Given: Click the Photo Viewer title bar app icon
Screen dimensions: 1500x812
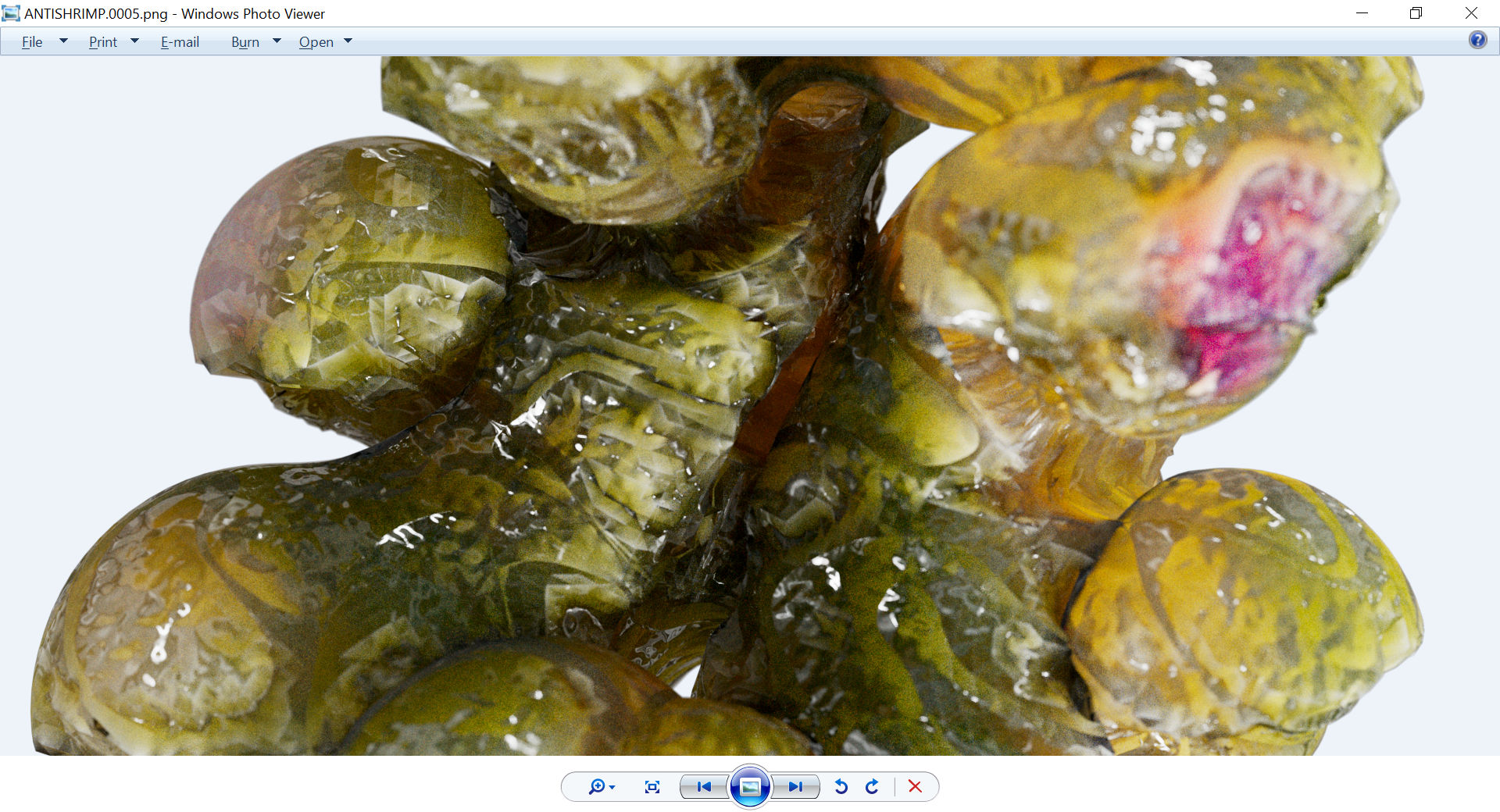Looking at the screenshot, I should click(x=11, y=13).
